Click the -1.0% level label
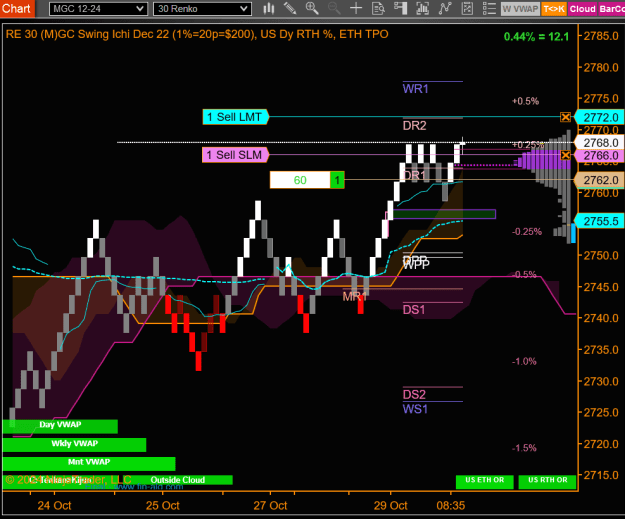Screen dimensions: 625x519 coord(524,362)
